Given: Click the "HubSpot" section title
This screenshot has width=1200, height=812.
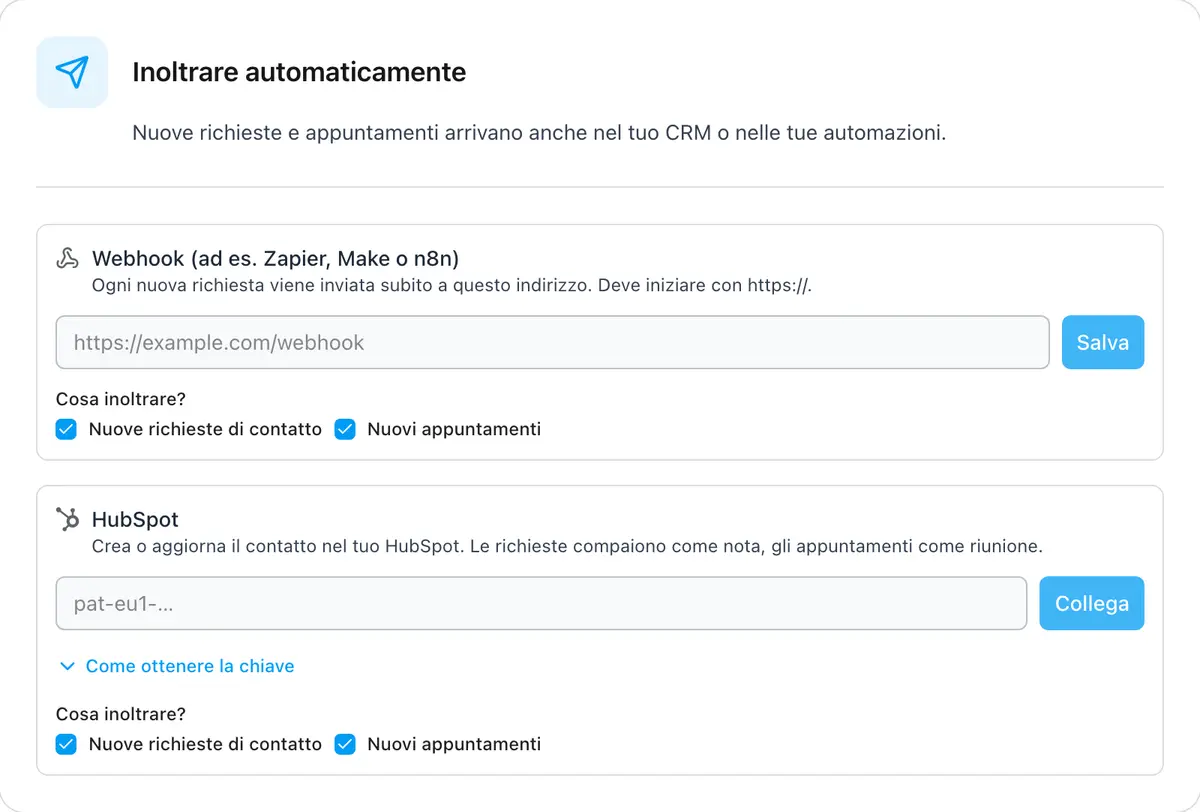Looking at the screenshot, I should (x=135, y=519).
